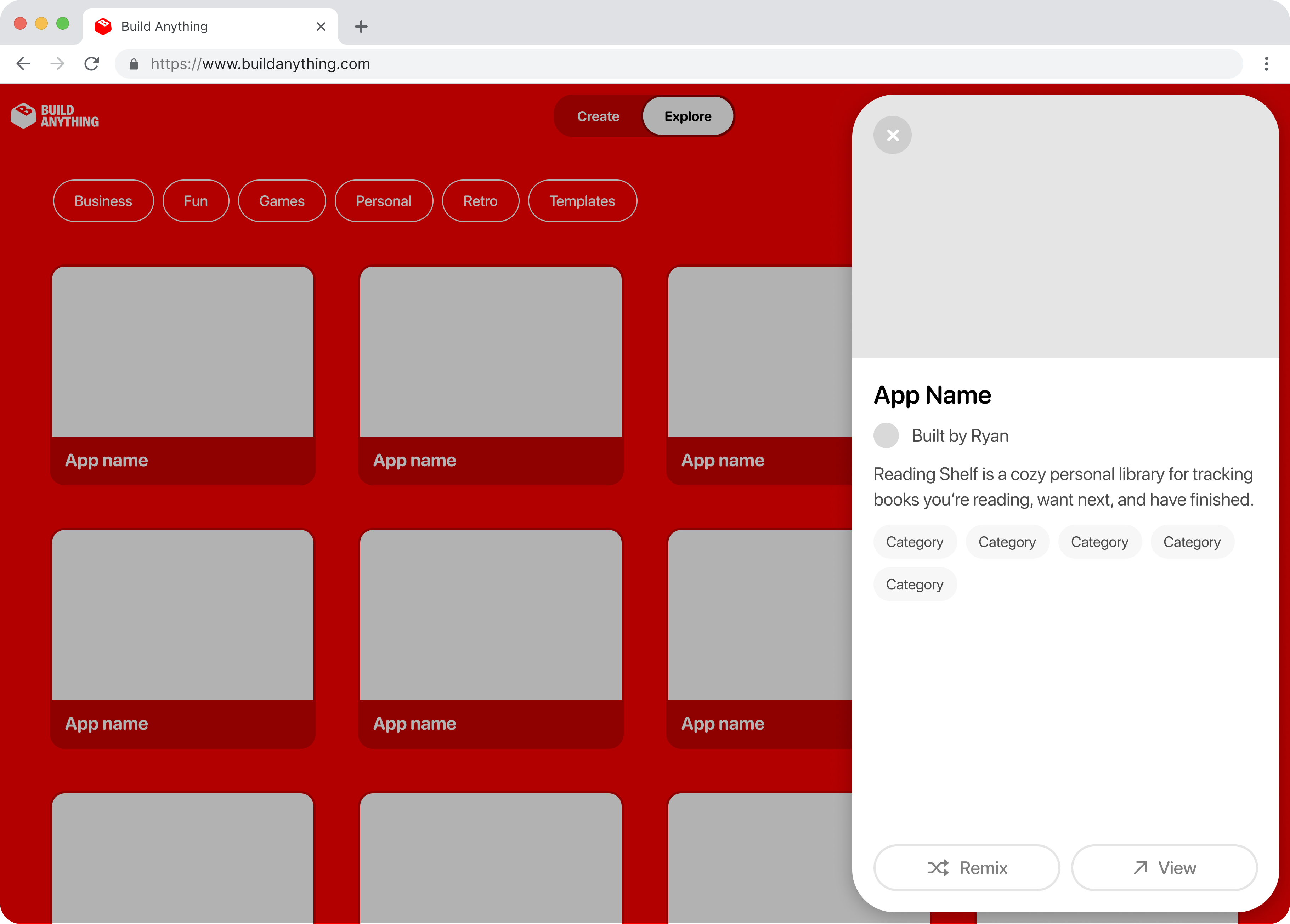
Task: Click the App Name heading
Action: point(932,395)
